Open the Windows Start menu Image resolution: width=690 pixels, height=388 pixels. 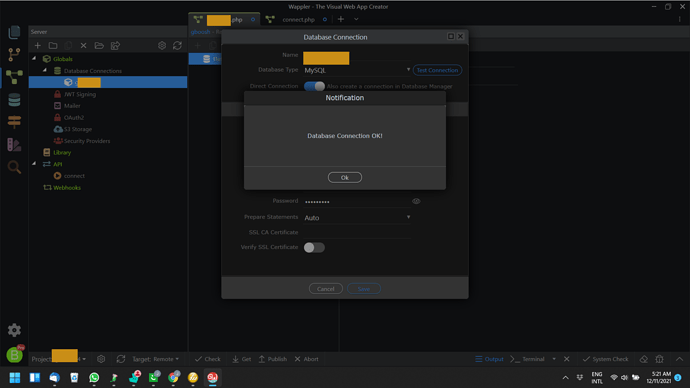15,377
